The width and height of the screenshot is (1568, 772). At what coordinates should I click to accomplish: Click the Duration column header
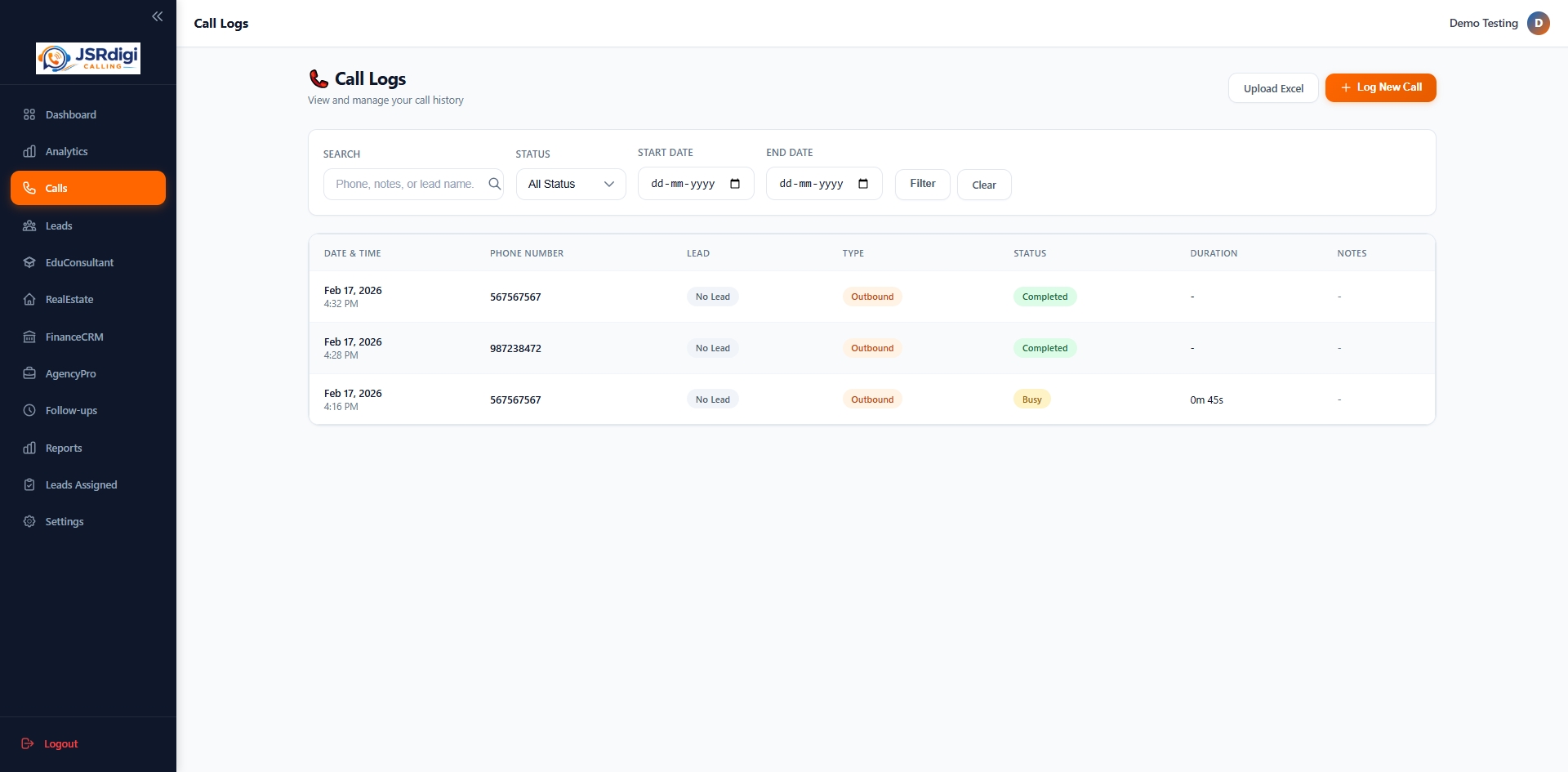pyautogui.click(x=1214, y=253)
